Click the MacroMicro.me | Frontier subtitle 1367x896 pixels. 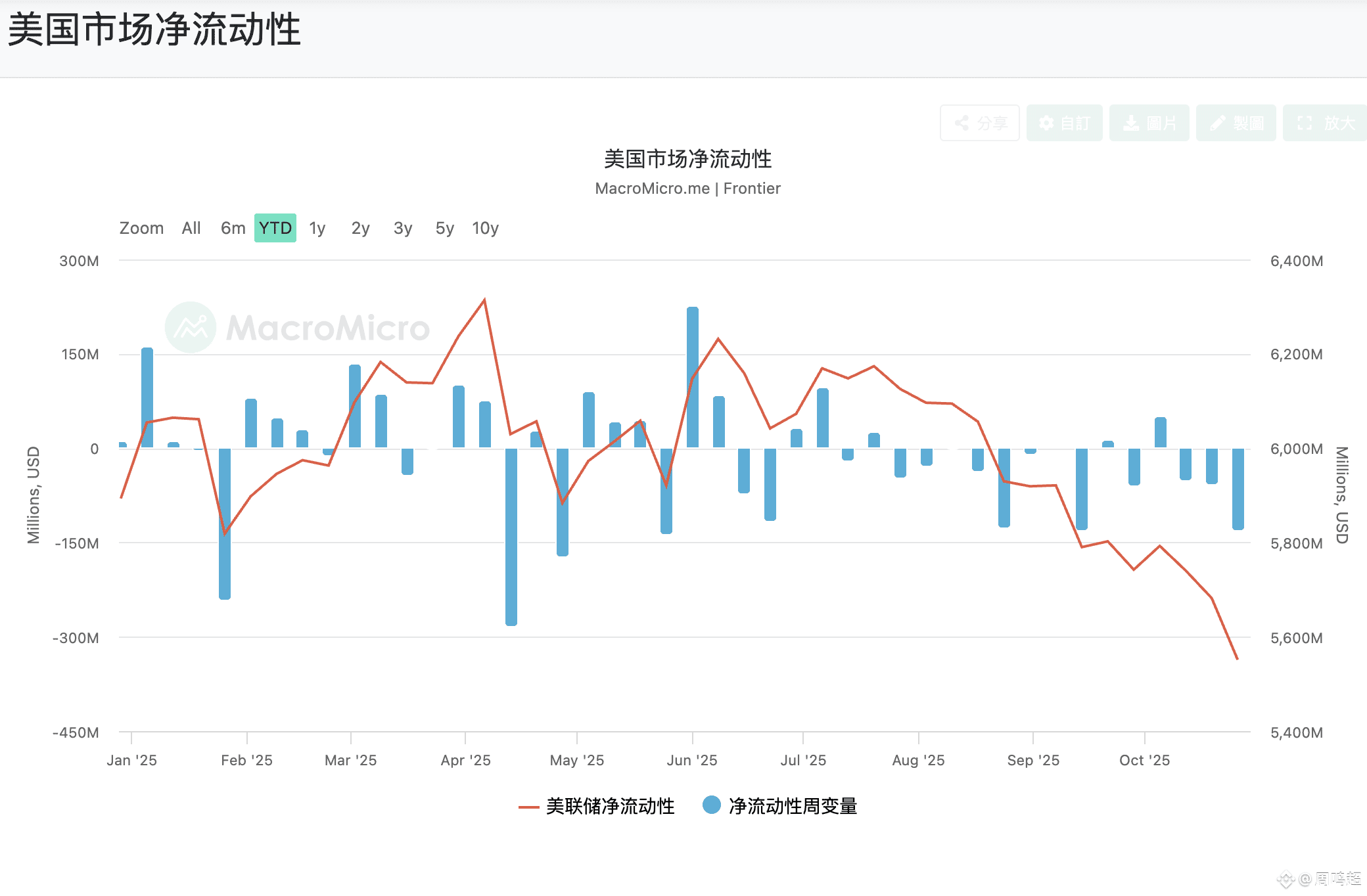[x=687, y=189]
